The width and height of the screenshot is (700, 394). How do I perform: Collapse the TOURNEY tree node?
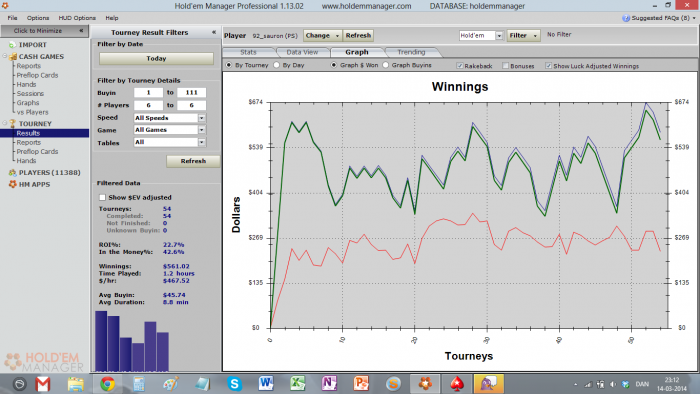pos(4,123)
